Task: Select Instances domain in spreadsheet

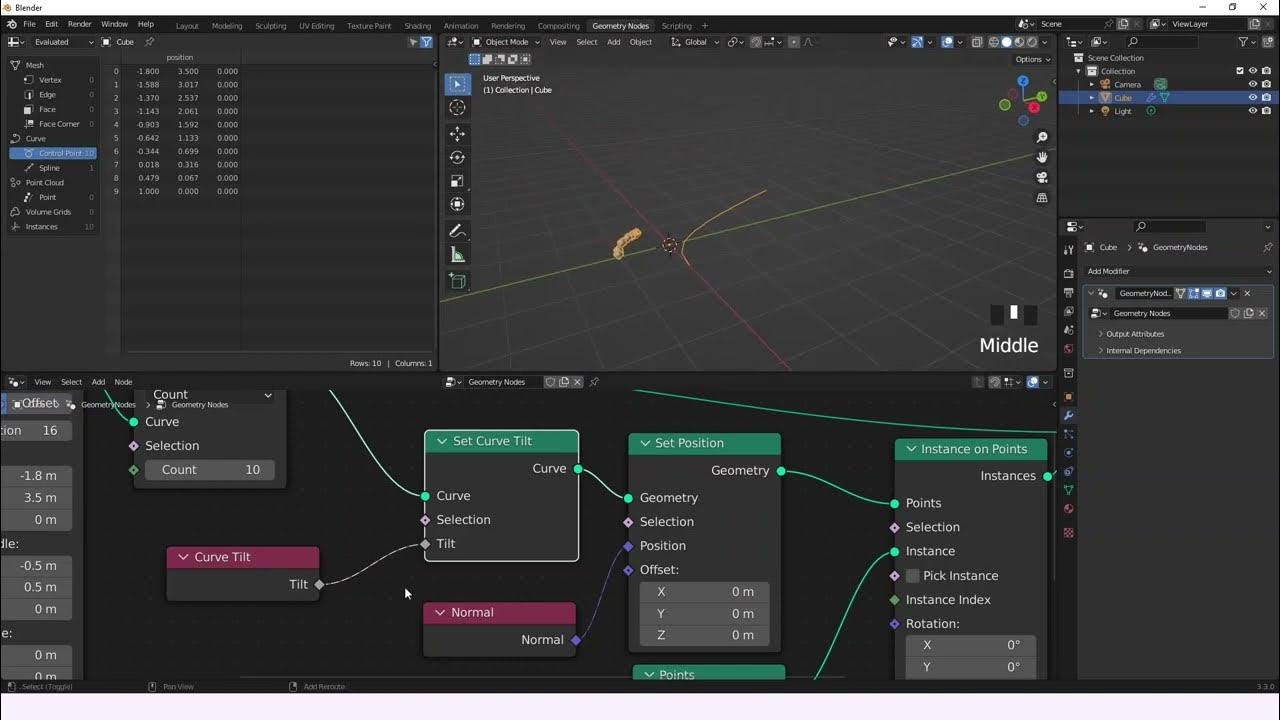Action: [53, 227]
